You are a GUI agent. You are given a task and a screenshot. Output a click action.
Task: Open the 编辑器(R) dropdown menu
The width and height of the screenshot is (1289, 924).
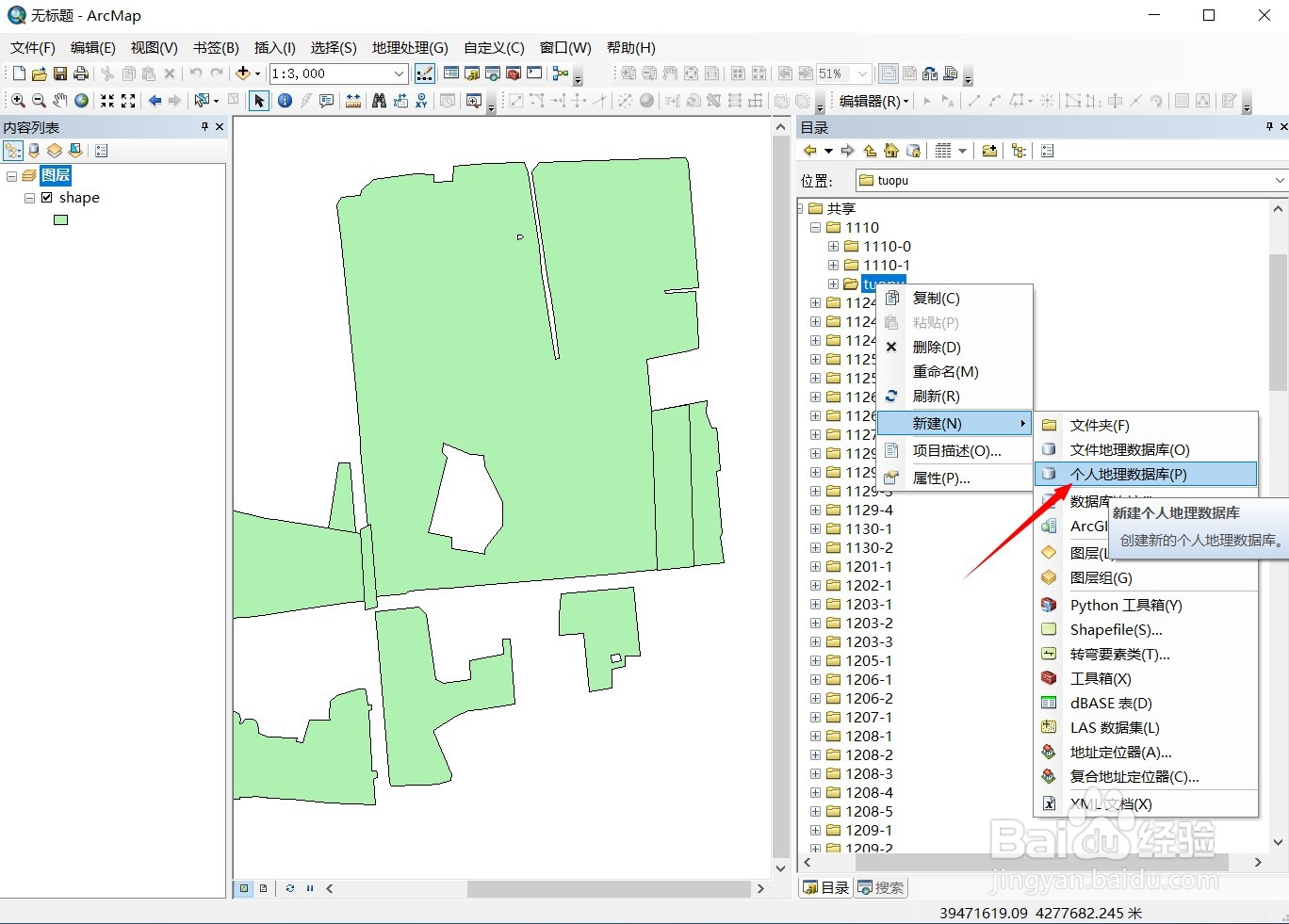coord(874,101)
